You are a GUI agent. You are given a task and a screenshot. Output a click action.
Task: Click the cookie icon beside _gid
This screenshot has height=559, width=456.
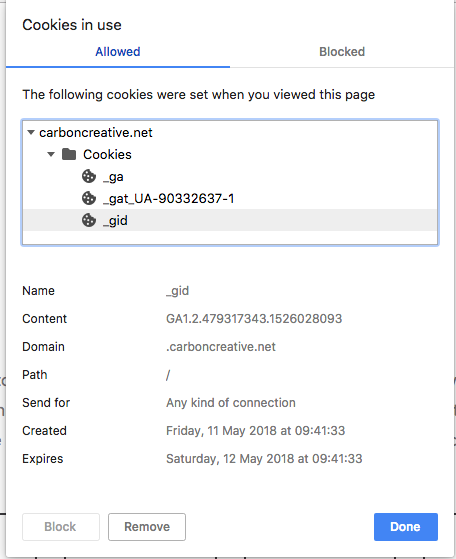coord(89,220)
